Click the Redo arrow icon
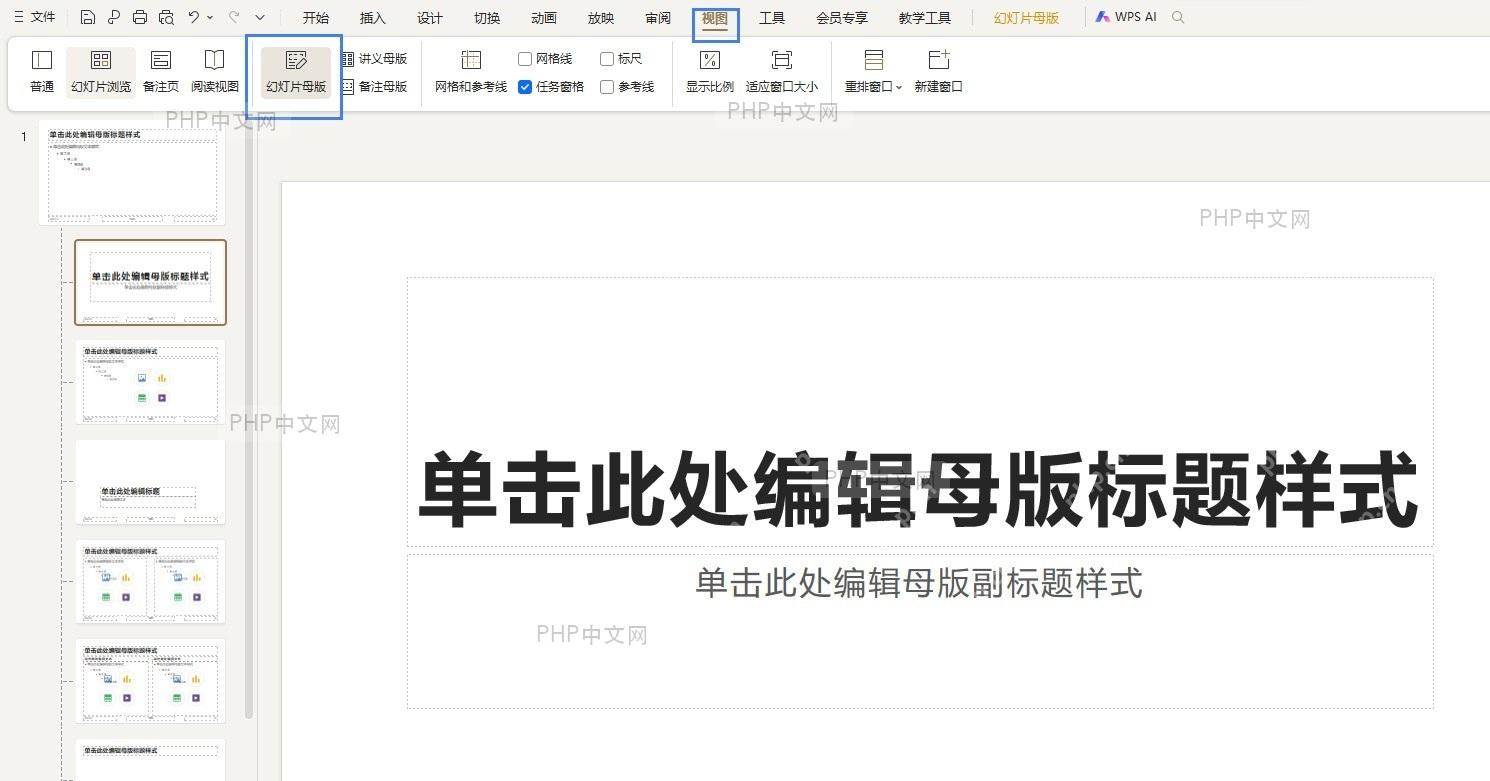Screen dimensions: 1490x781 click(x=234, y=17)
